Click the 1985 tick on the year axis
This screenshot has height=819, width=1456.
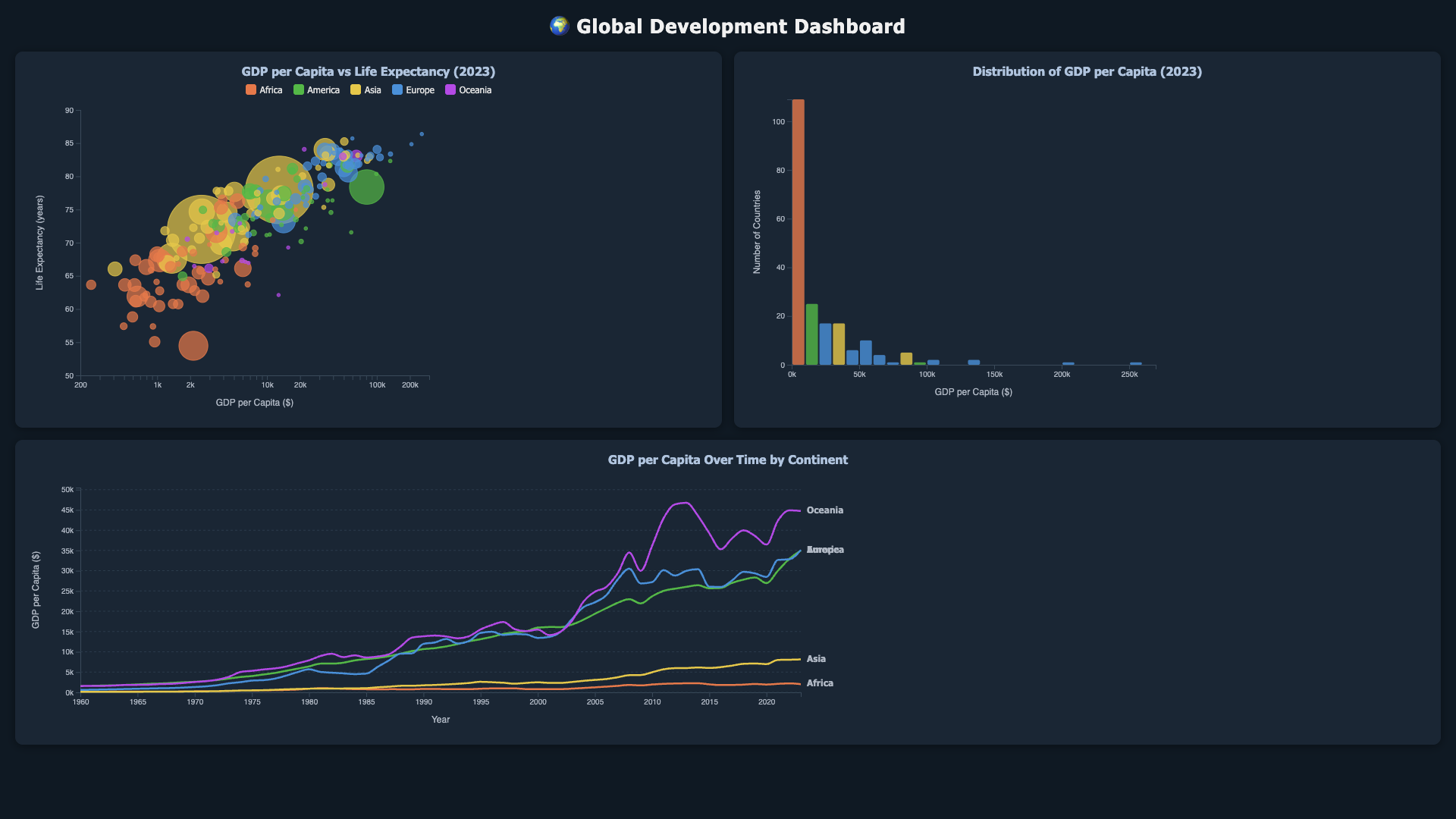pyautogui.click(x=366, y=702)
